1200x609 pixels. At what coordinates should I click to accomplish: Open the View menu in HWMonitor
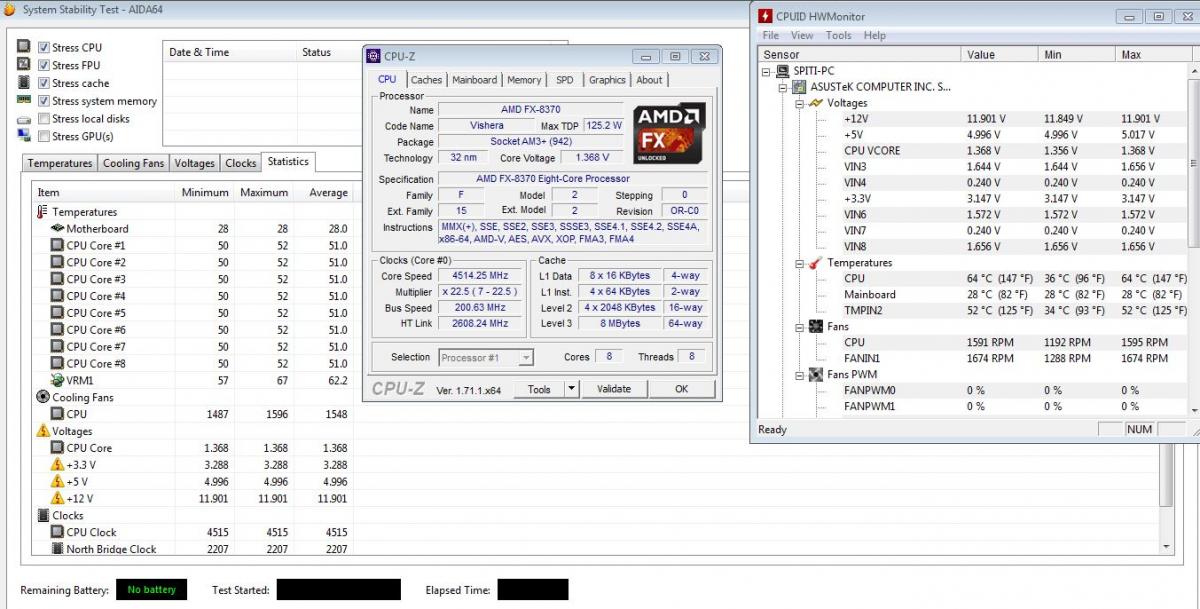pos(803,35)
